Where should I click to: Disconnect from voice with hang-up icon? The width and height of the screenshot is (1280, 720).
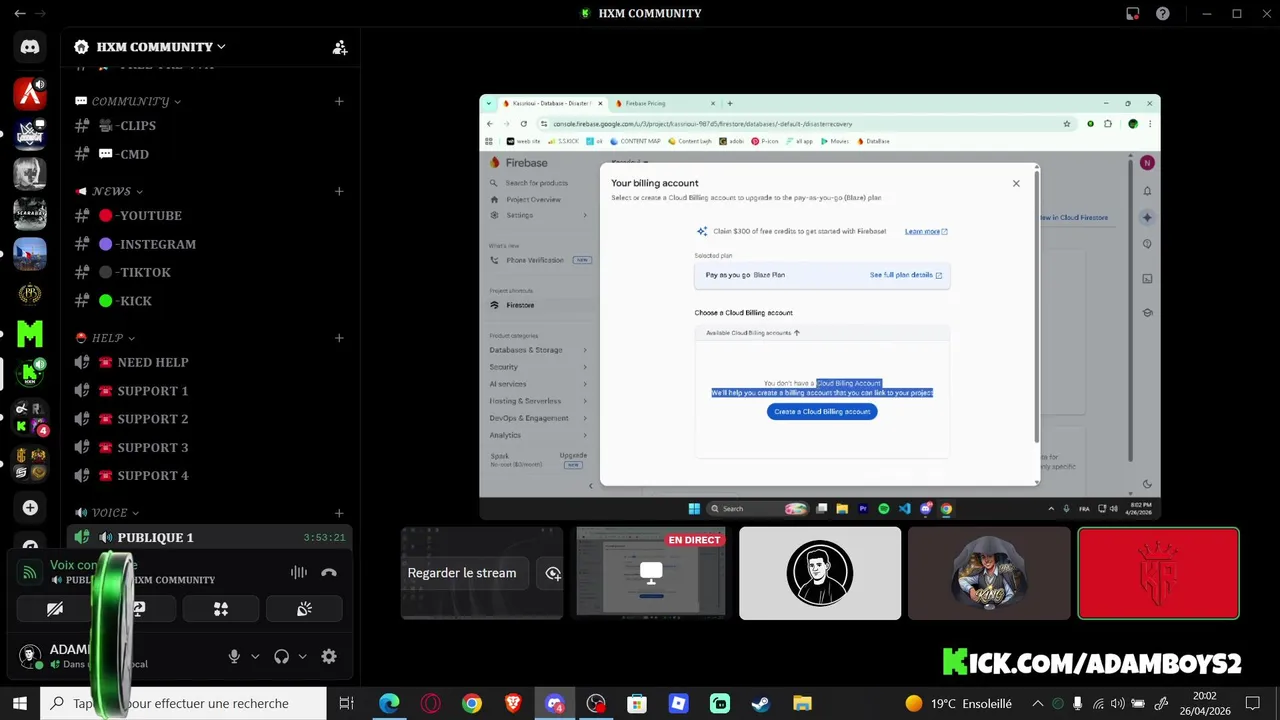(329, 573)
